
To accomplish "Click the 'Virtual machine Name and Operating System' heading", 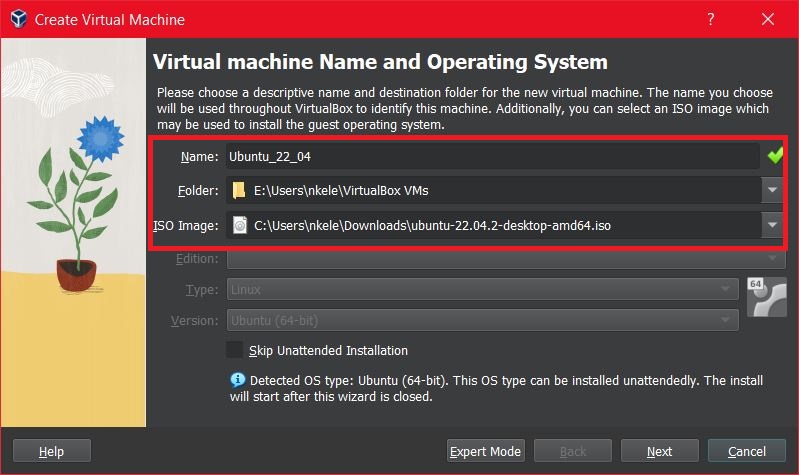I will (x=380, y=62).
